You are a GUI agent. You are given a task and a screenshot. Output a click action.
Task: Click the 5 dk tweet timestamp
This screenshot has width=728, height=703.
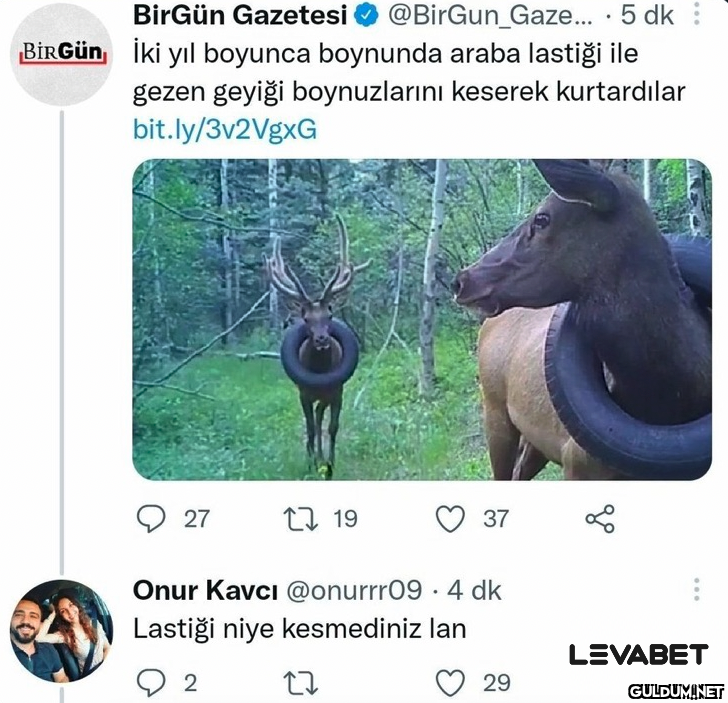click(x=647, y=15)
